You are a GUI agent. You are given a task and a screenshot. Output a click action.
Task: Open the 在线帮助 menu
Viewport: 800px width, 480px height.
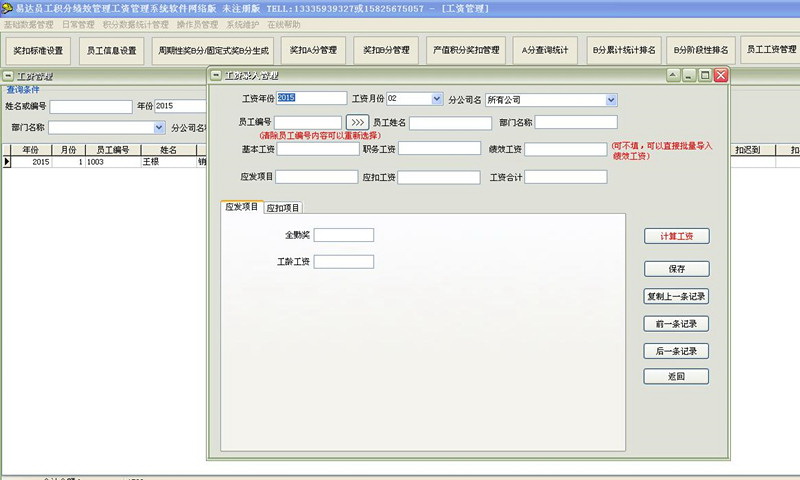point(284,24)
